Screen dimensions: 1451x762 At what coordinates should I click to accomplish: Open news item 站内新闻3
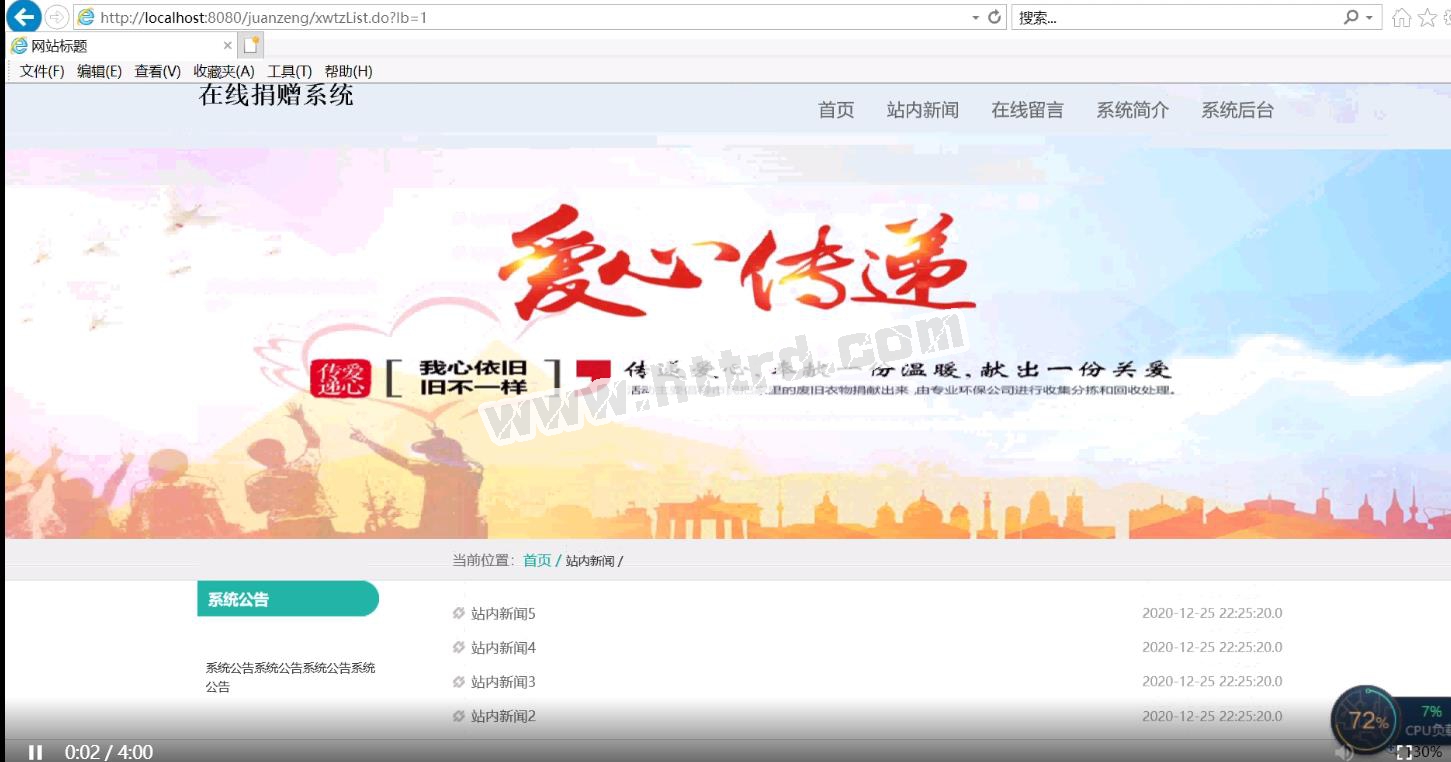tap(503, 681)
